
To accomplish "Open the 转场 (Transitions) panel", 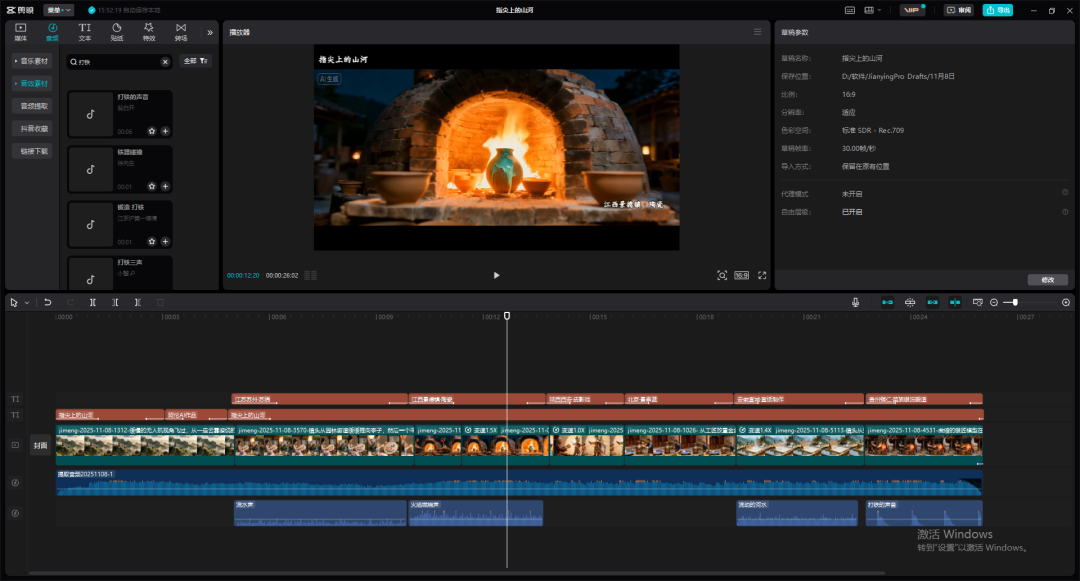I will coord(180,31).
